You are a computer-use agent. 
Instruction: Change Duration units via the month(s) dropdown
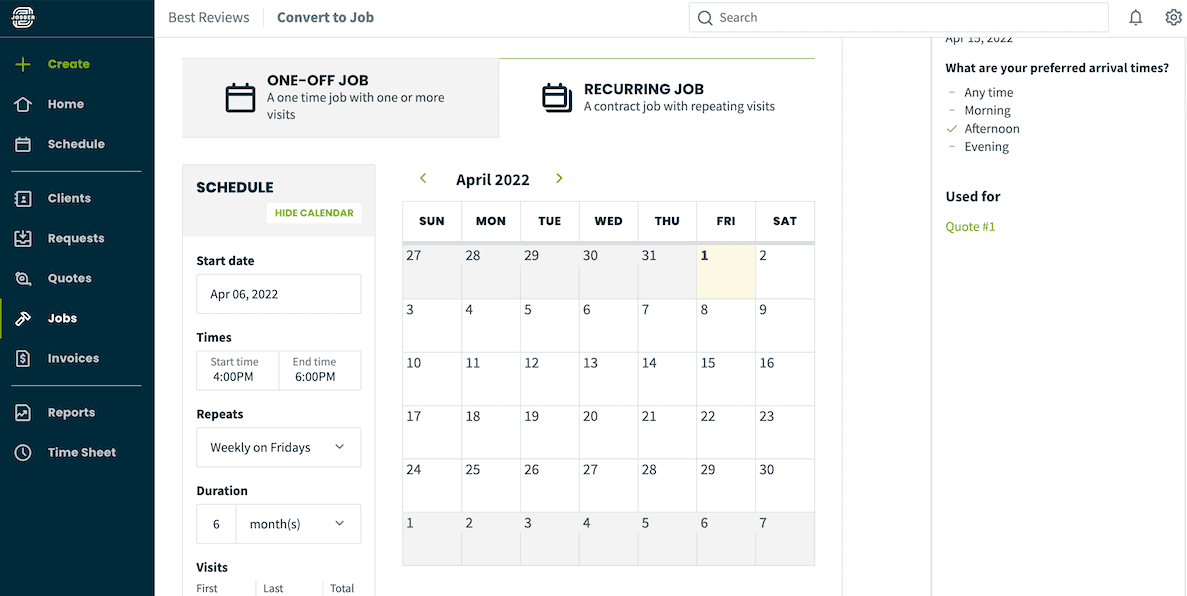click(297, 523)
